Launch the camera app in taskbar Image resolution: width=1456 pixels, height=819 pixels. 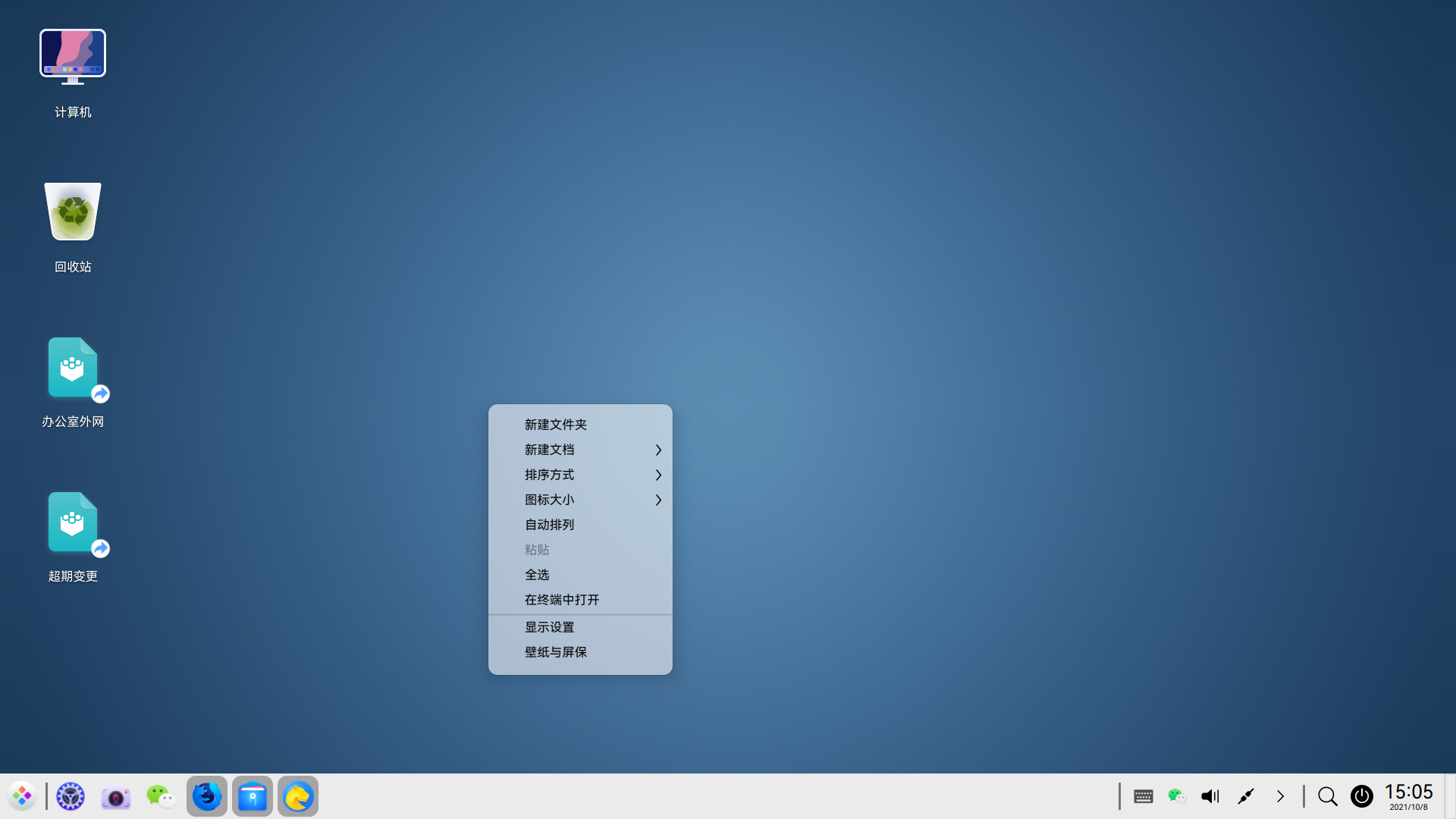(115, 797)
